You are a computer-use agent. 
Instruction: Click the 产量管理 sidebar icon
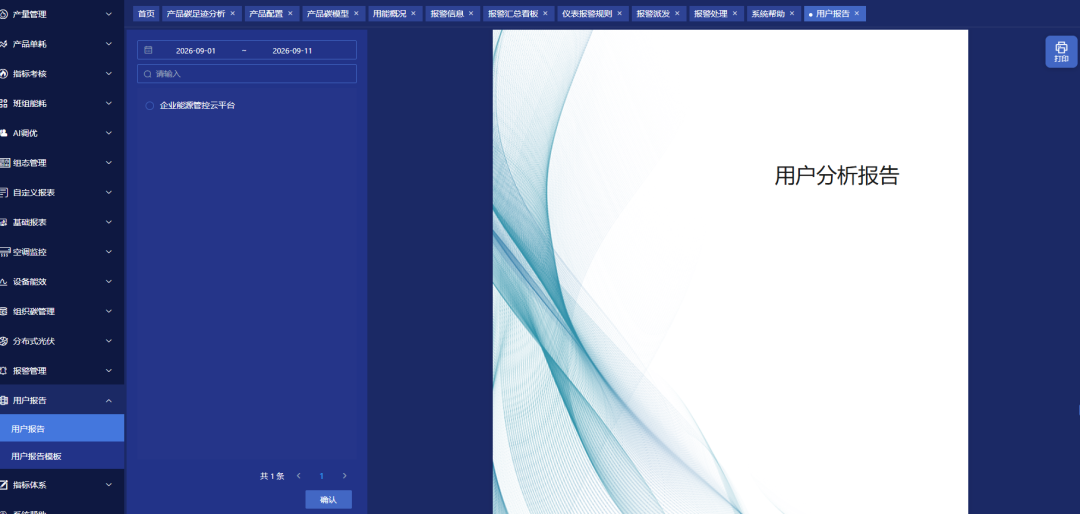pyautogui.click(x=3, y=14)
